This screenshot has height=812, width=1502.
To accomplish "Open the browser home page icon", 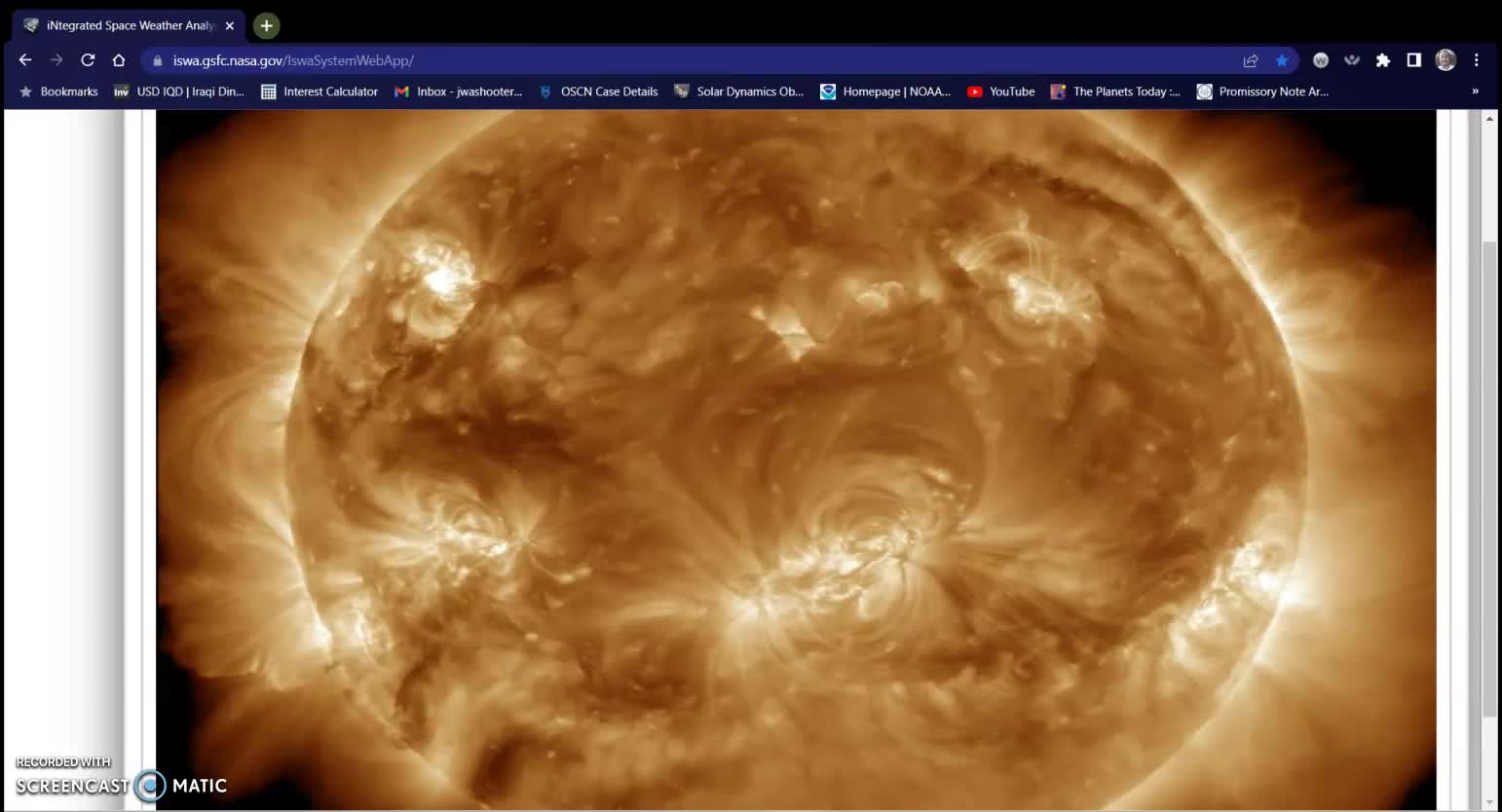I will point(119,60).
